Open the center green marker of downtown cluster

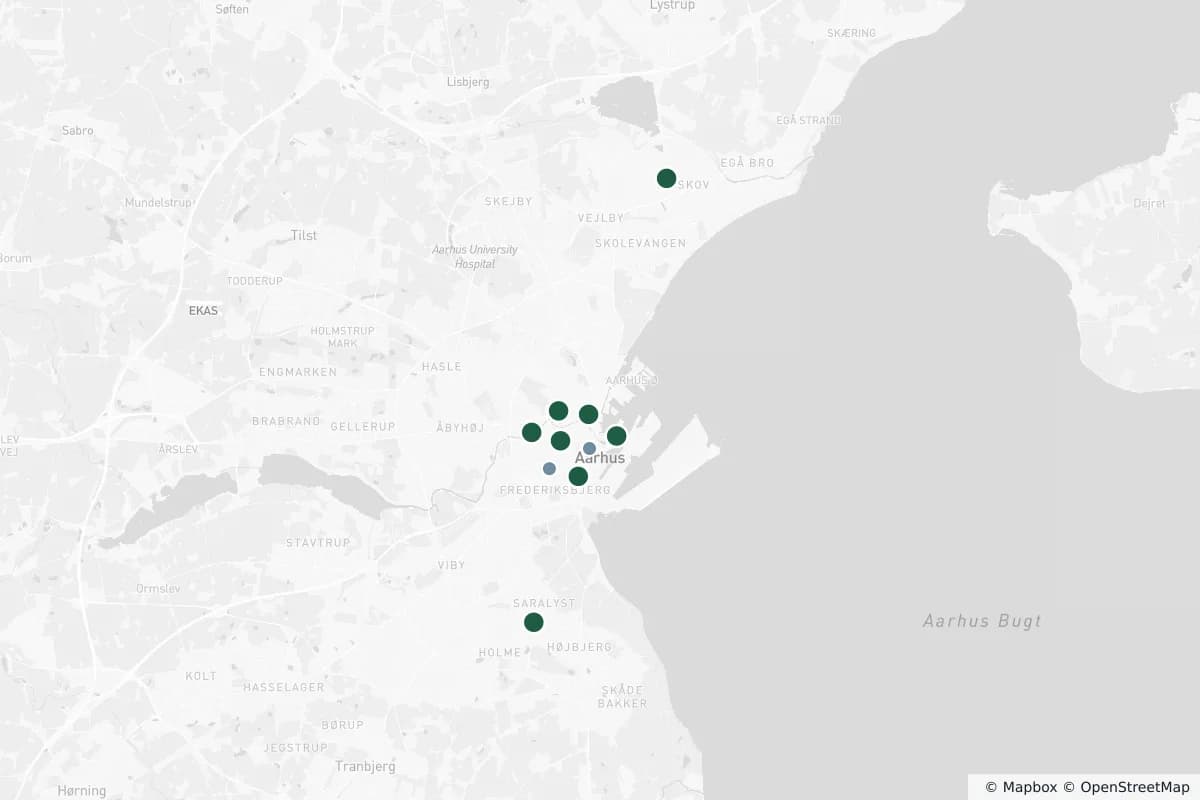[560, 440]
